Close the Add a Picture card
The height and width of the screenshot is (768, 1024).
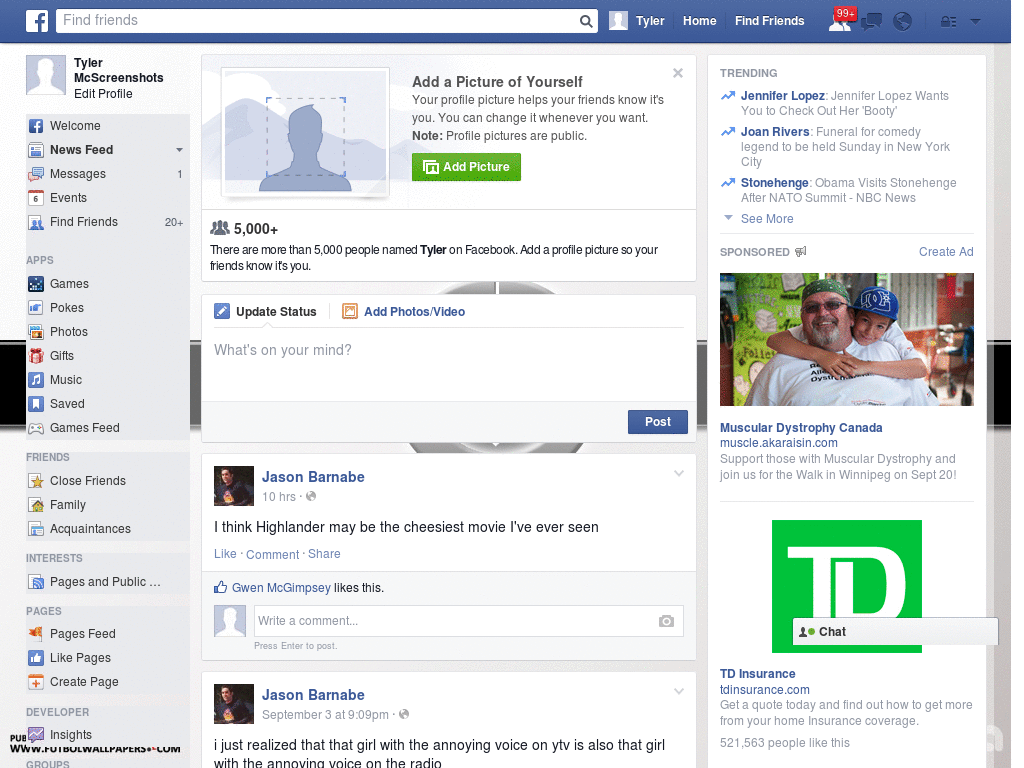click(678, 73)
